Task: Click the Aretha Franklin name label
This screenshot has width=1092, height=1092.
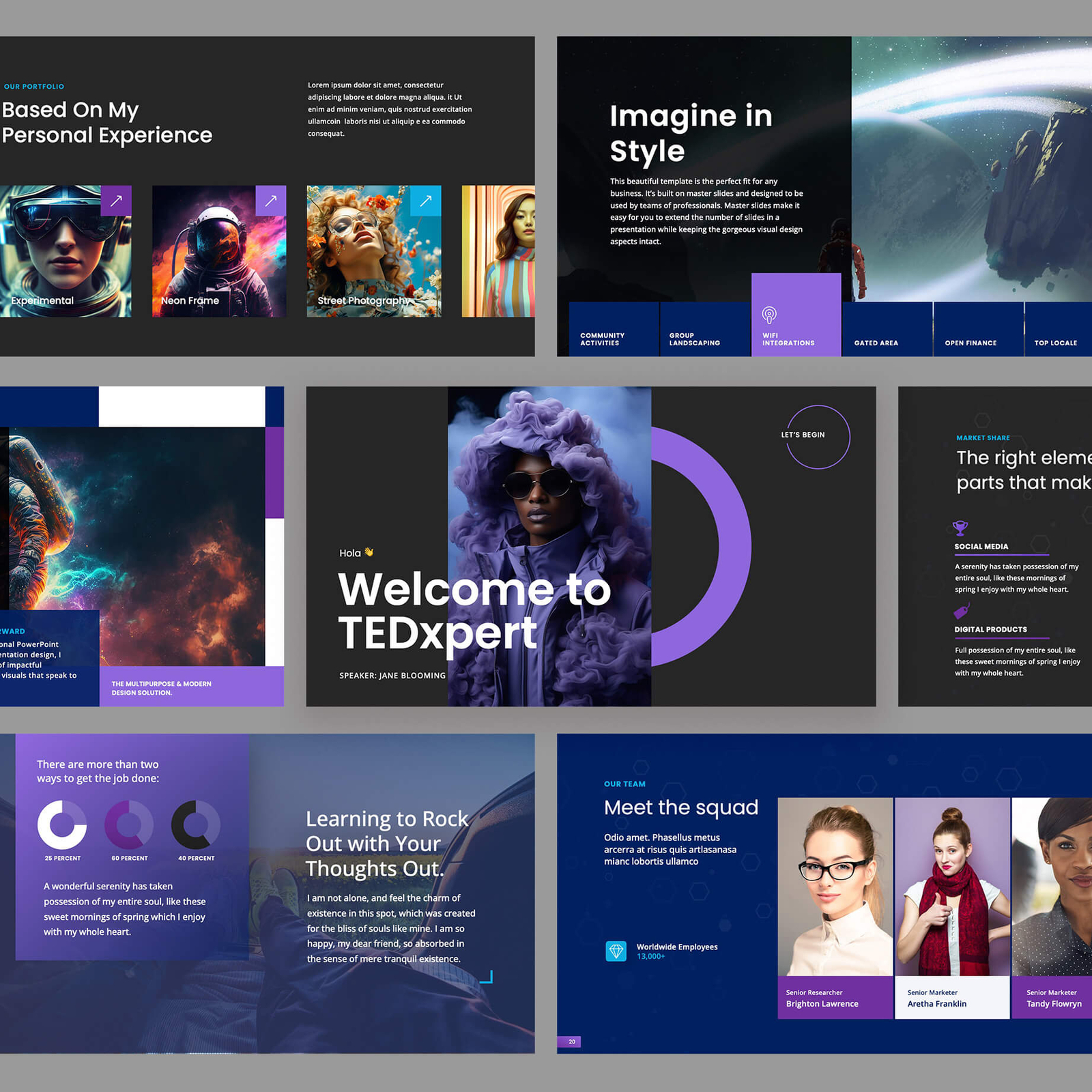Action: 952,998
